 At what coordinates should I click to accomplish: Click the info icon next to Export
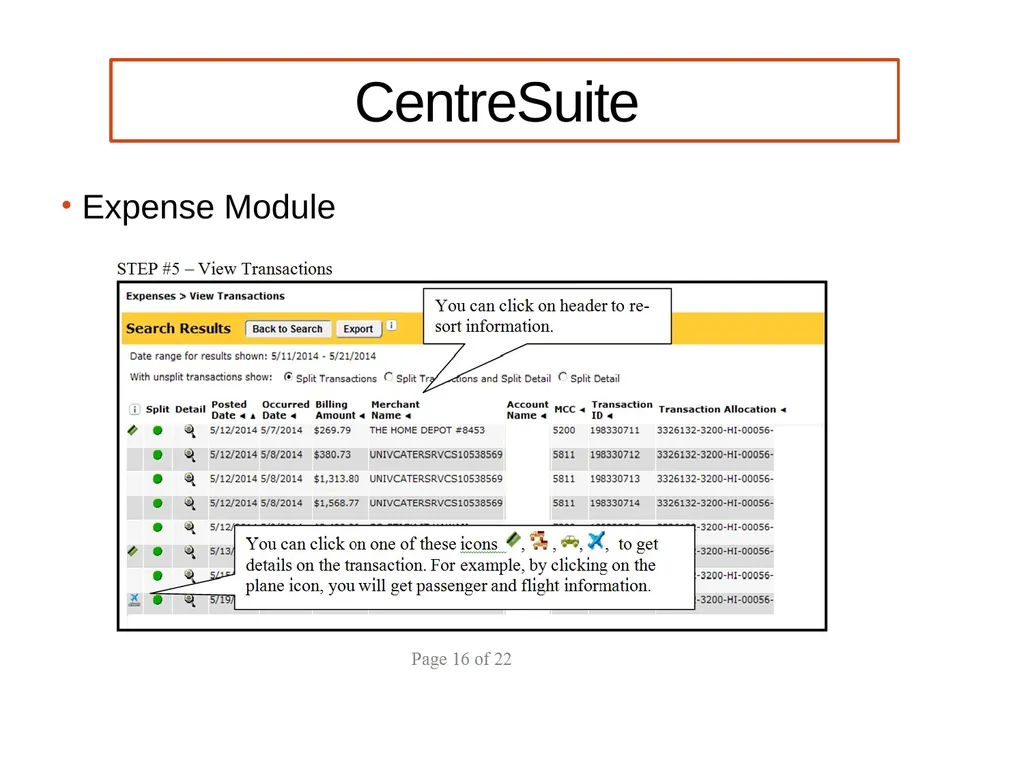pos(391,325)
